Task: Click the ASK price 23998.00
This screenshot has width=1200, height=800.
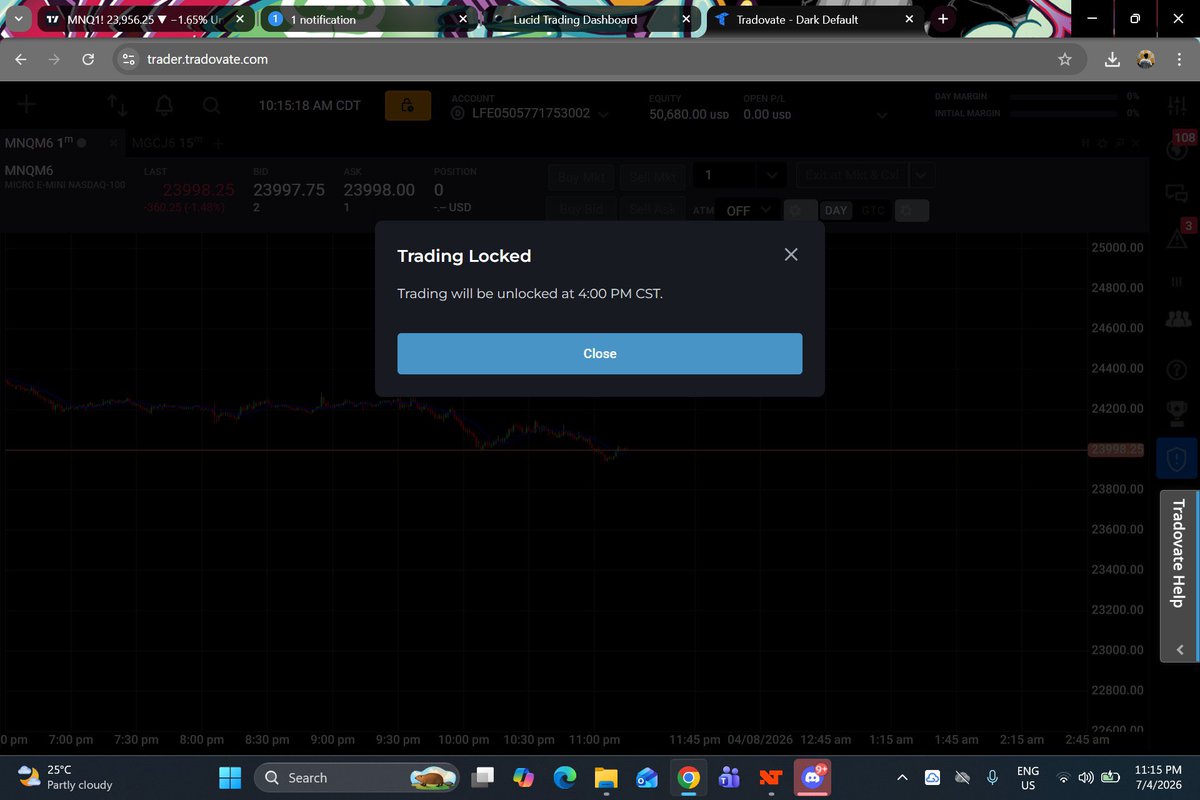Action: point(379,190)
